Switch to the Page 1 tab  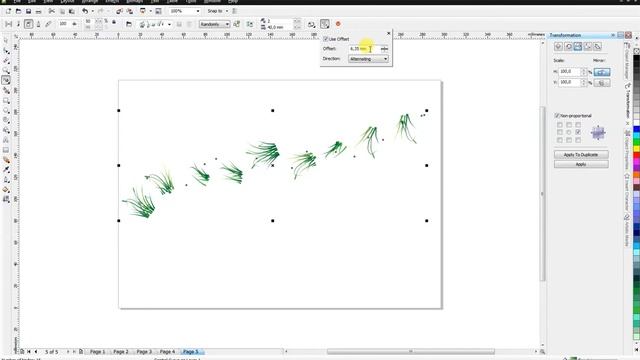tap(98, 351)
